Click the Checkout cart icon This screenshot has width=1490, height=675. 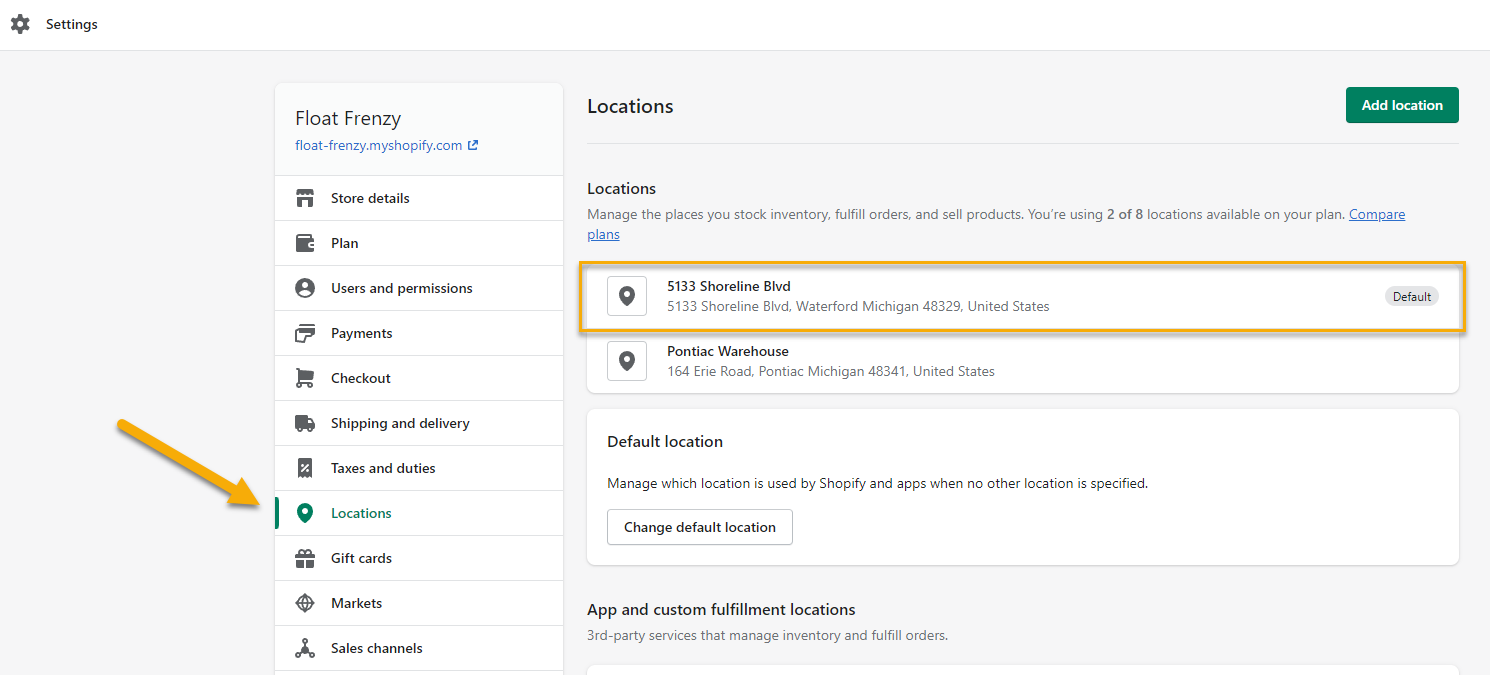click(x=305, y=378)
